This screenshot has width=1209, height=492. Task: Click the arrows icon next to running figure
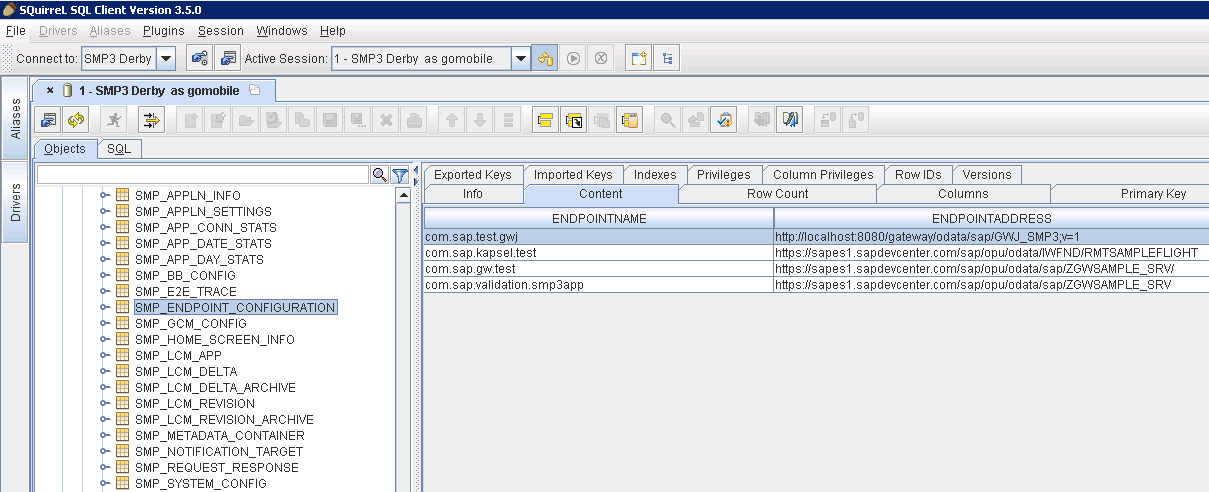[151, 120]
